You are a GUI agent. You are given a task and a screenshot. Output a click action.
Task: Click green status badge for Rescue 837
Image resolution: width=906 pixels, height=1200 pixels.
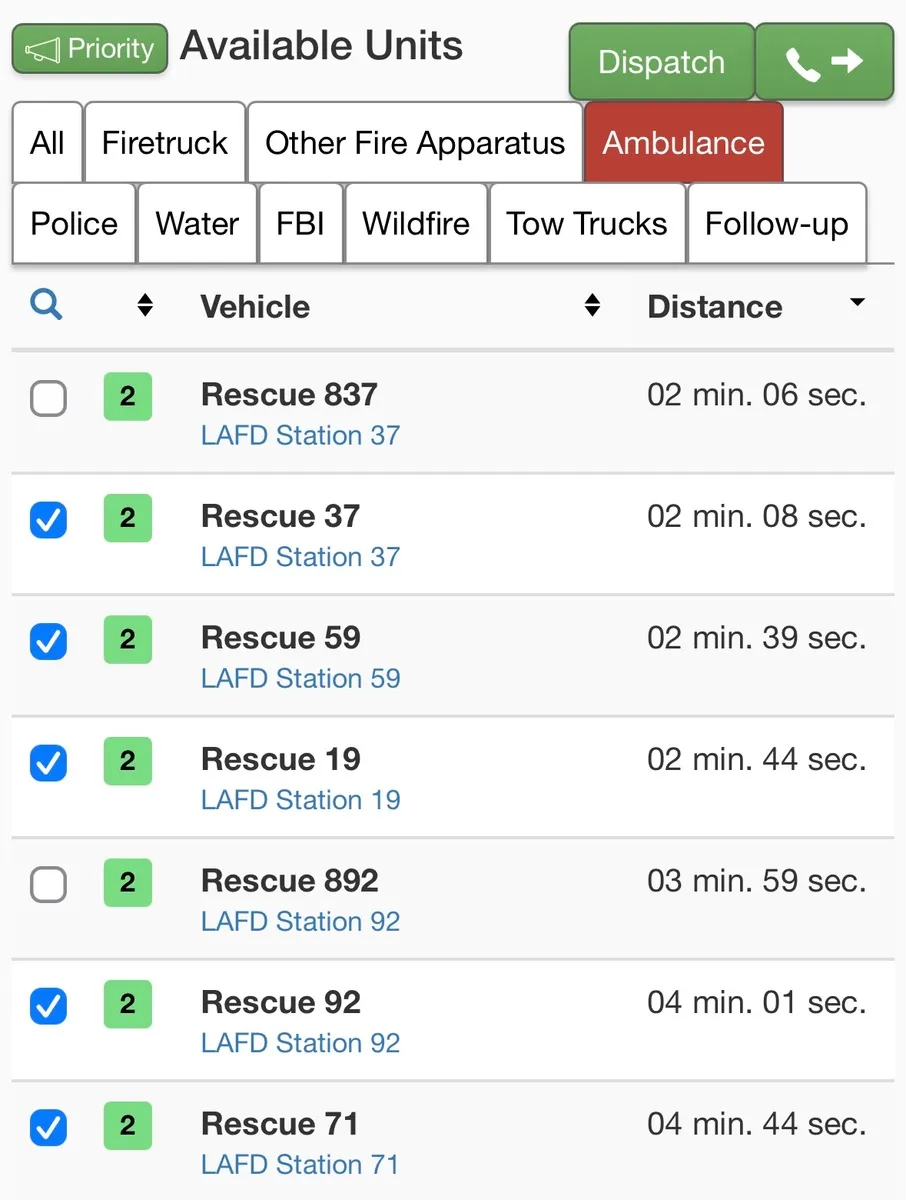pos(128,397)
